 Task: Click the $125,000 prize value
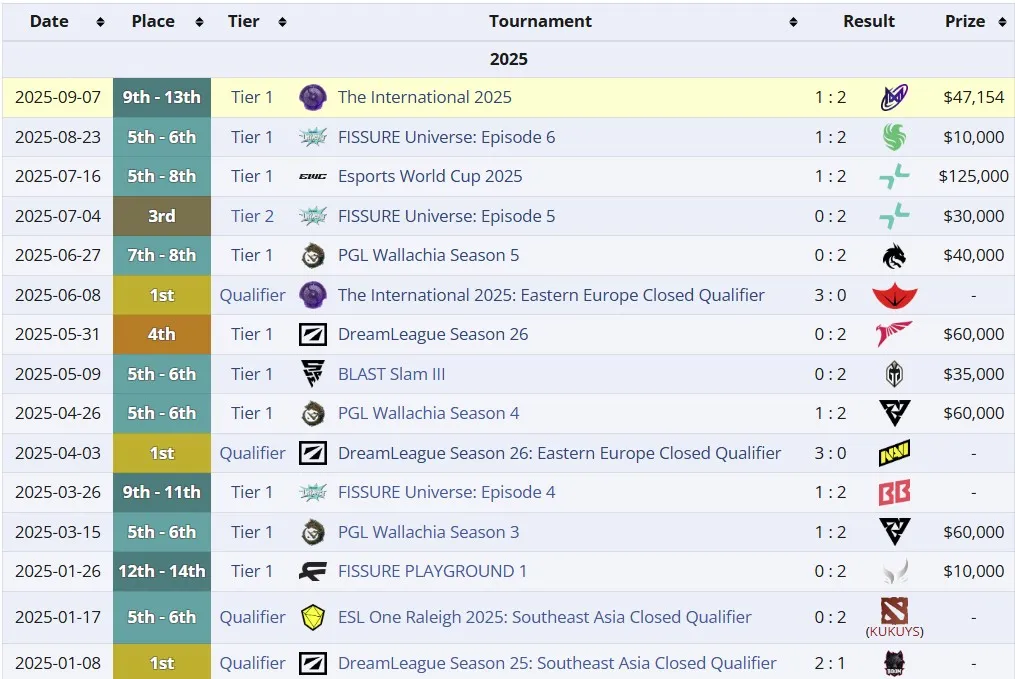pyautogui.click(x=974, y=176)
